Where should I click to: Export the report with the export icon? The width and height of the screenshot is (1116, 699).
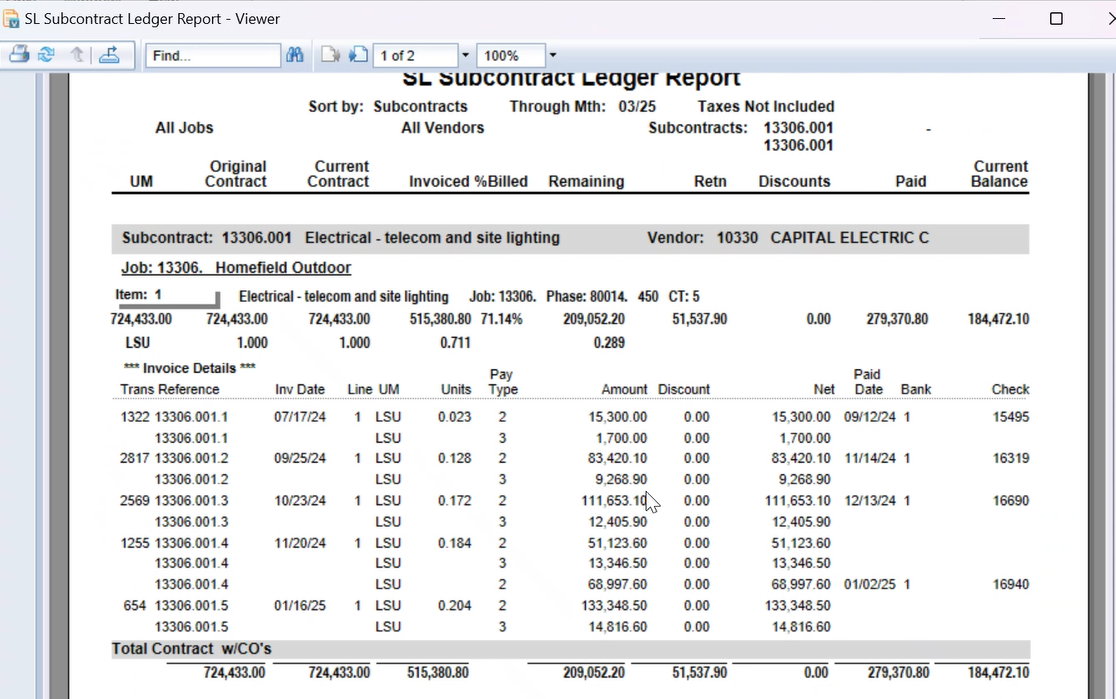pos(109,55)
